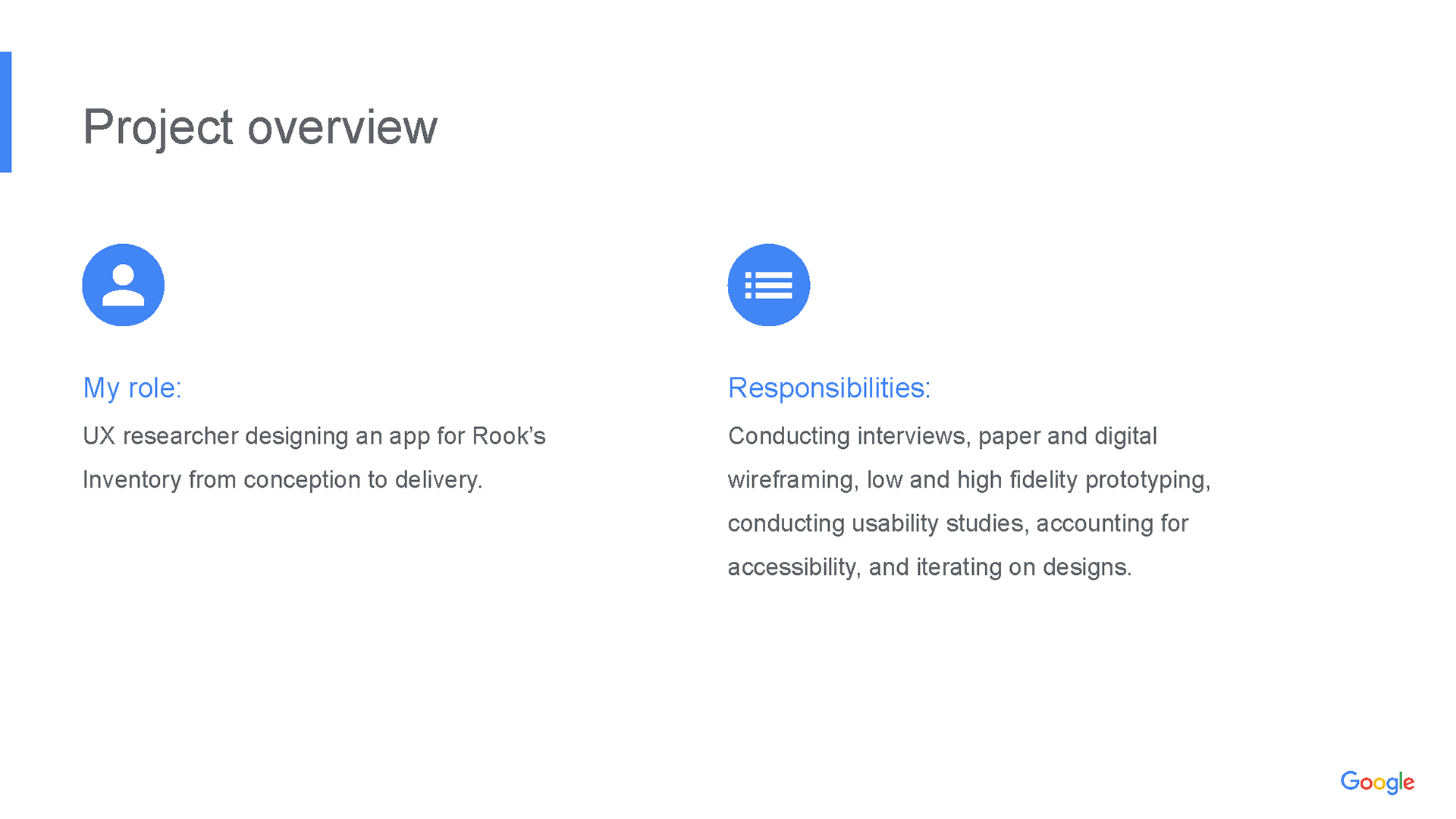This screenshot has height=819, width=1456.
Task: Click the wireframing, low and high fidelity line
Action: pos(969,480)
